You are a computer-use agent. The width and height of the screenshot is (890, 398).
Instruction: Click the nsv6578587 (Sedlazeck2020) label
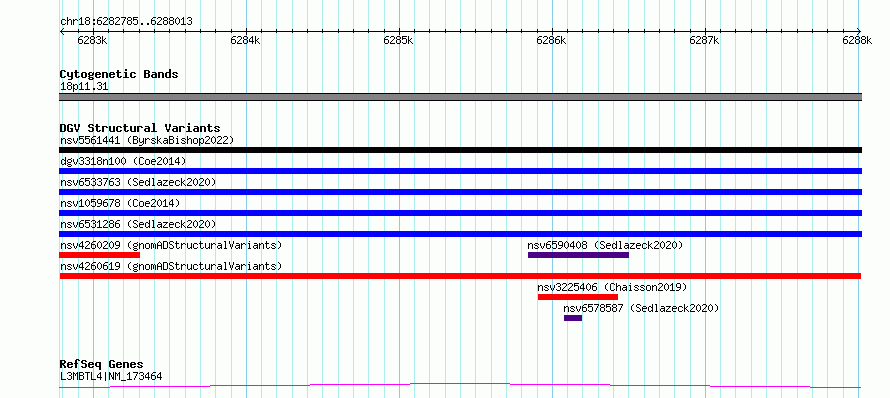641,308
